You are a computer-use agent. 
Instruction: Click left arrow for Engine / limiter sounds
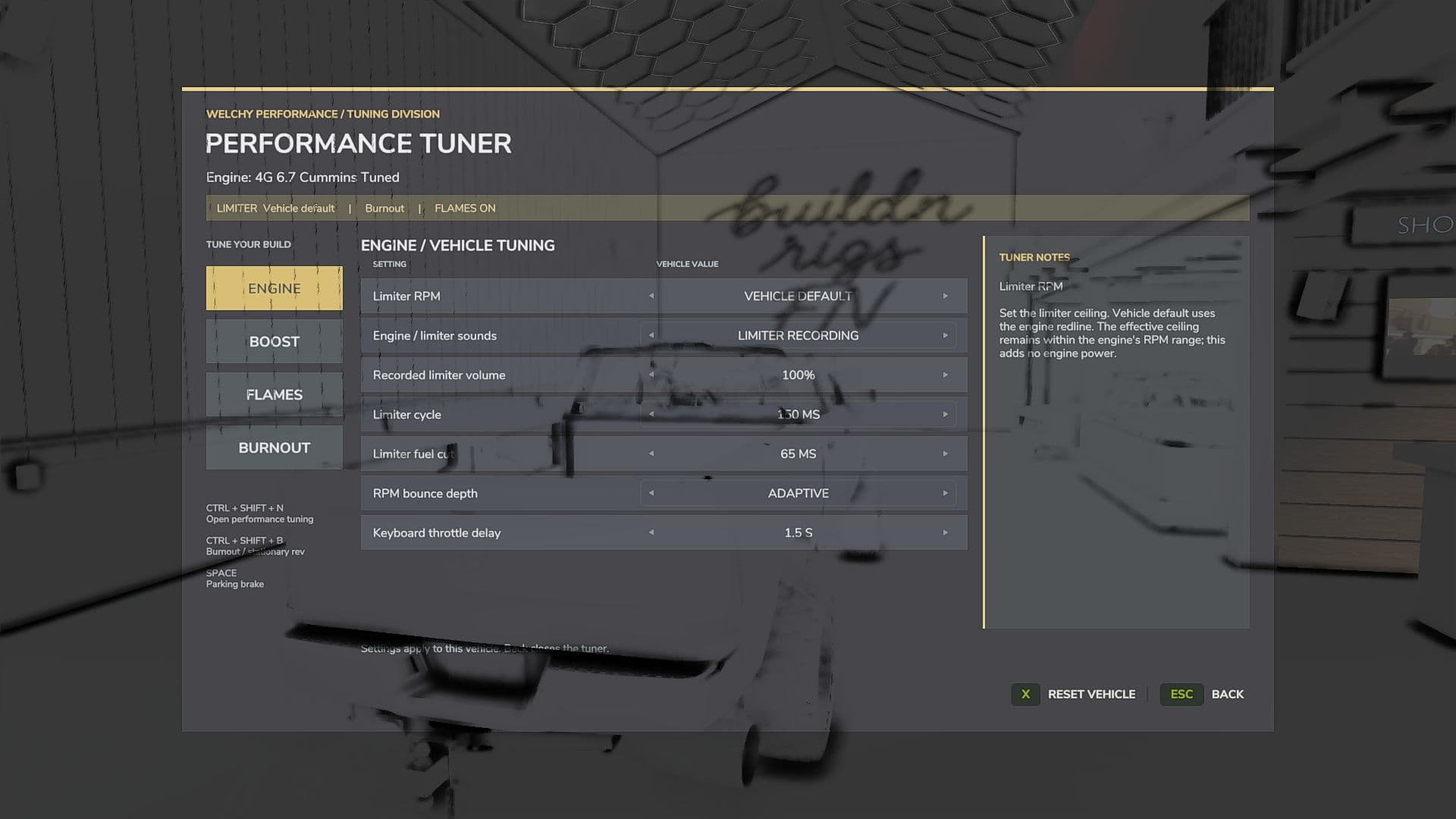coord(651,335)
